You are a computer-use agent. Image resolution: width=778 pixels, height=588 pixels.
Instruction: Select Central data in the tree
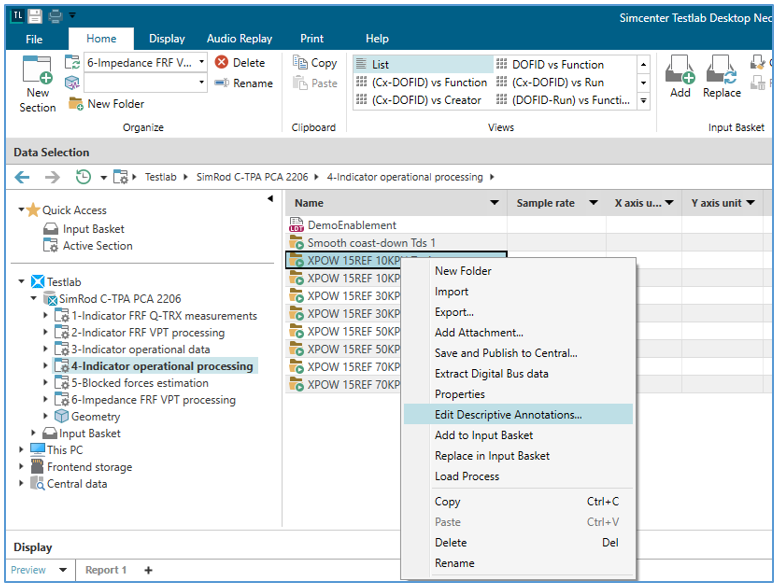click(76, 484)
